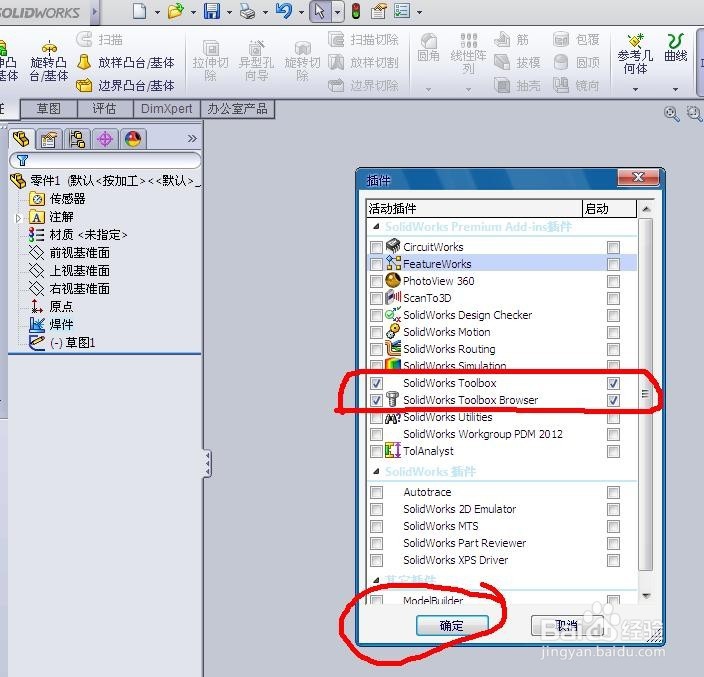Open the ConfigurationManager tab icon
This screenshot has height=677, width=704.
pyautogui.click(x=77, y=139)
